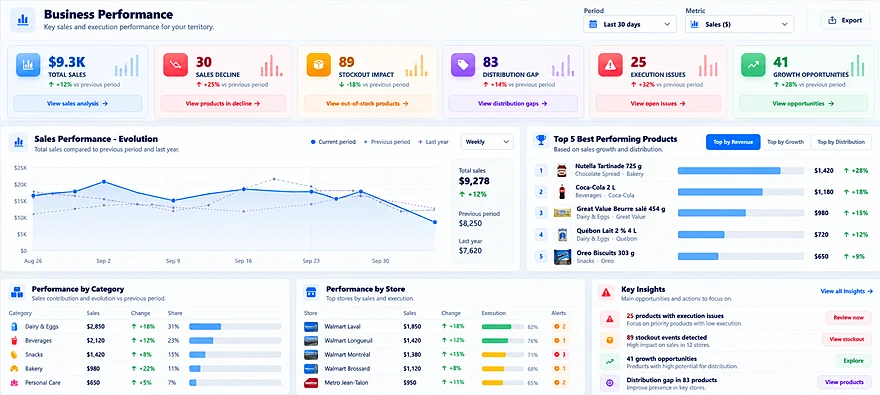Click the Stockout Impact orange box icon
Image resolution: width=880 pixels, height=395 pixels.
tap(318, 65)
